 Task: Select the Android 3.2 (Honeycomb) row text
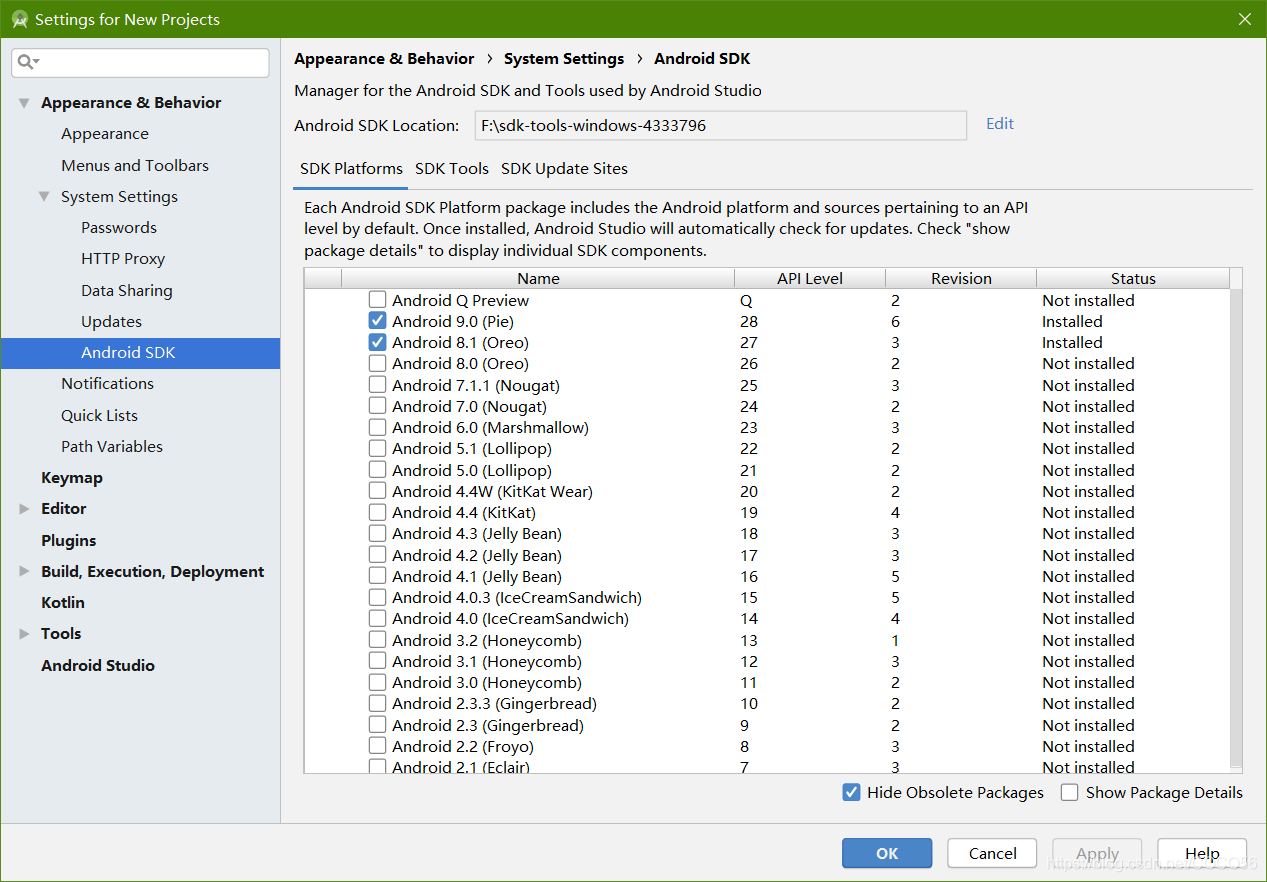click(x=487, y=640)
